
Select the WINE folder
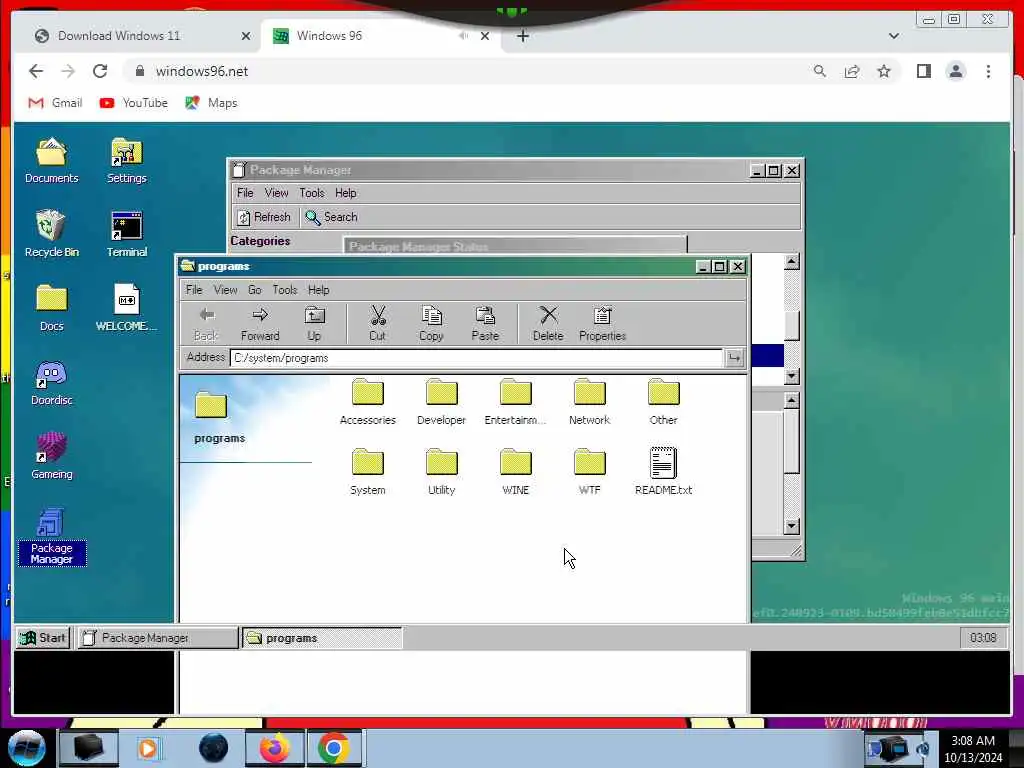(x=515, y=472)
